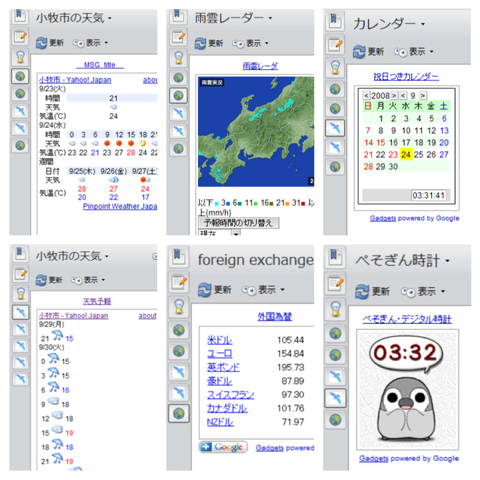Viewport: 480px width, 480px height.
Task: Open the MSG_title link
Action: tap(100, 65)
